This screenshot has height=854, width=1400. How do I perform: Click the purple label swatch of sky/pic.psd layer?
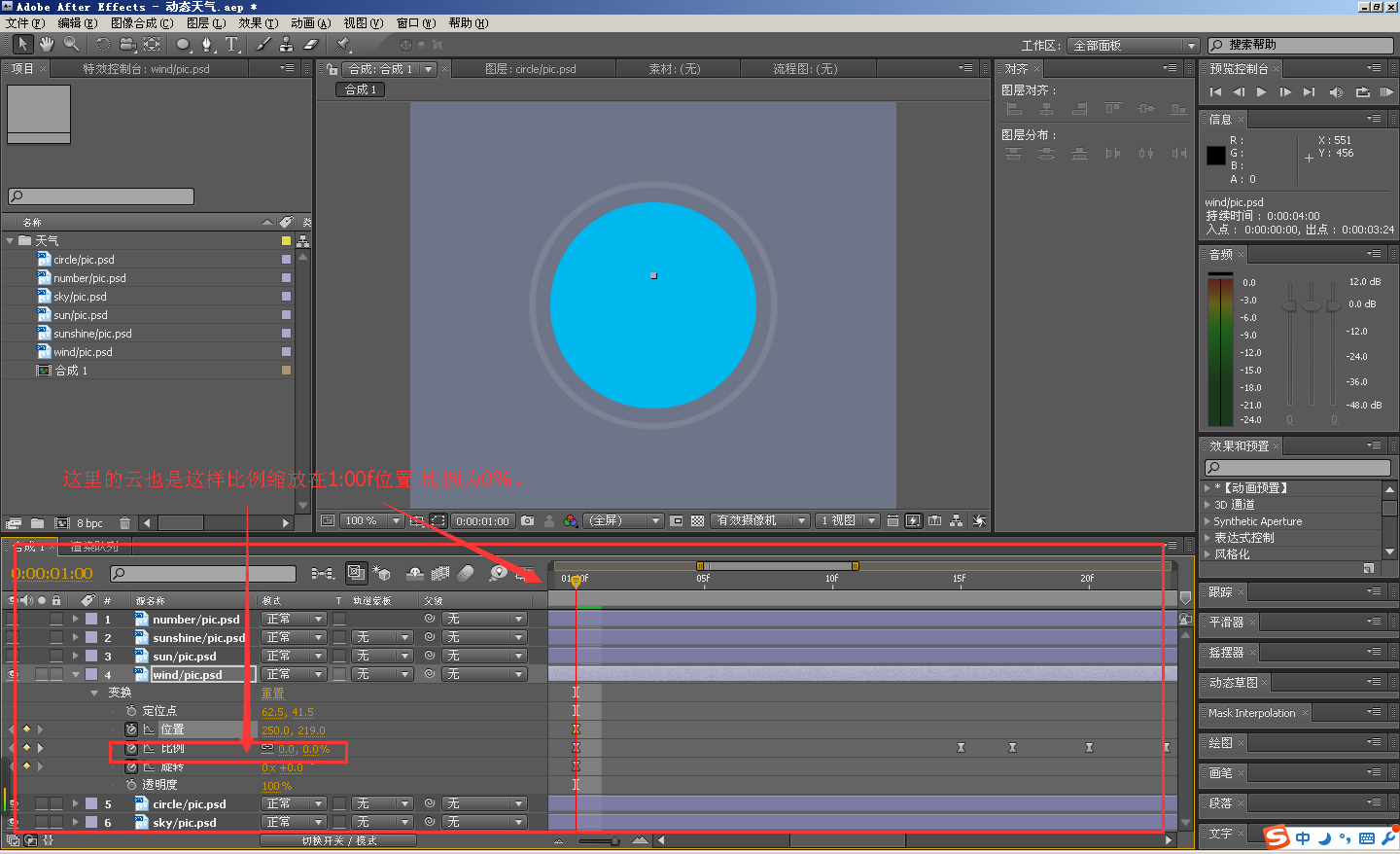(x=91, y=823)
